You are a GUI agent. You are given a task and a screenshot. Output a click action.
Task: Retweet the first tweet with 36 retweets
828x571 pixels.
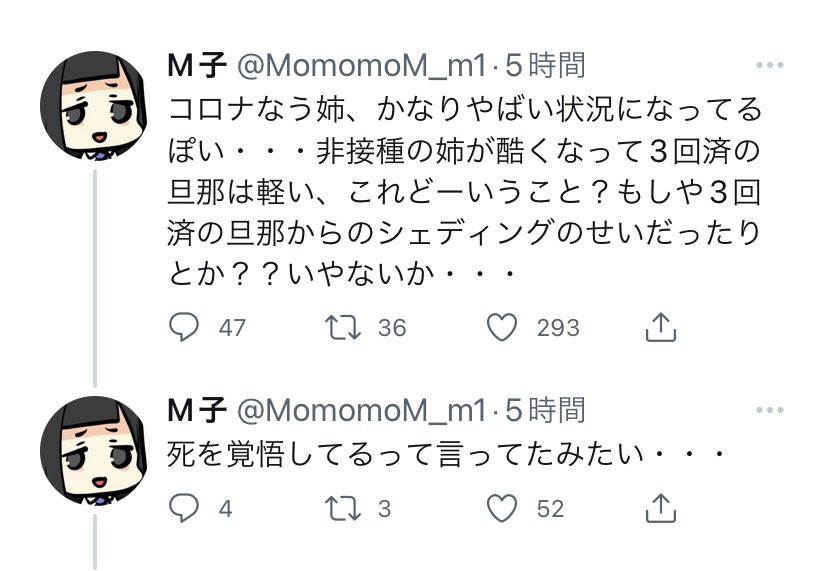pyautogui.click(x=343, y=327)
